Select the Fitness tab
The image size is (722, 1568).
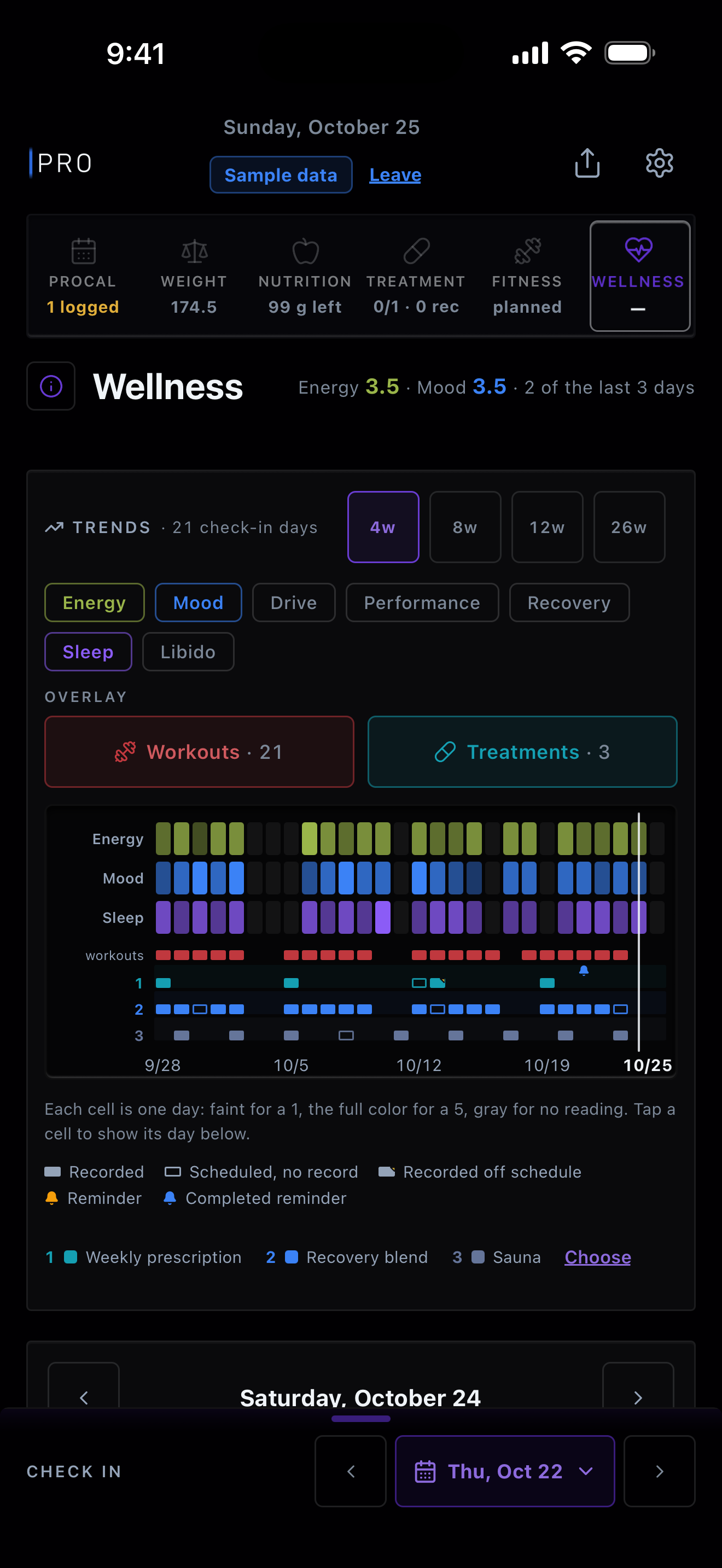[527, 276]
